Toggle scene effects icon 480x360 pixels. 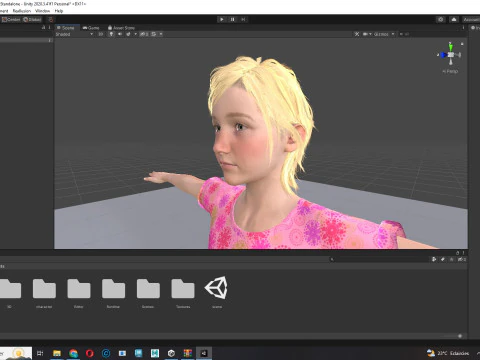[x=128, y=34]
